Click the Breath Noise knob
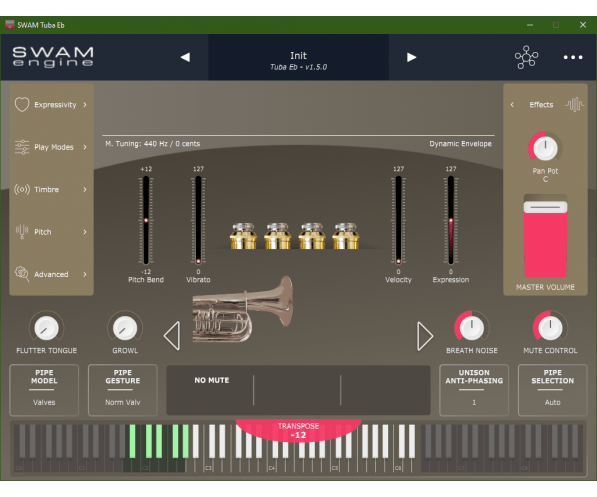This screenshot has width=597, height=497. pyautogui.click(x=472, y=328)
